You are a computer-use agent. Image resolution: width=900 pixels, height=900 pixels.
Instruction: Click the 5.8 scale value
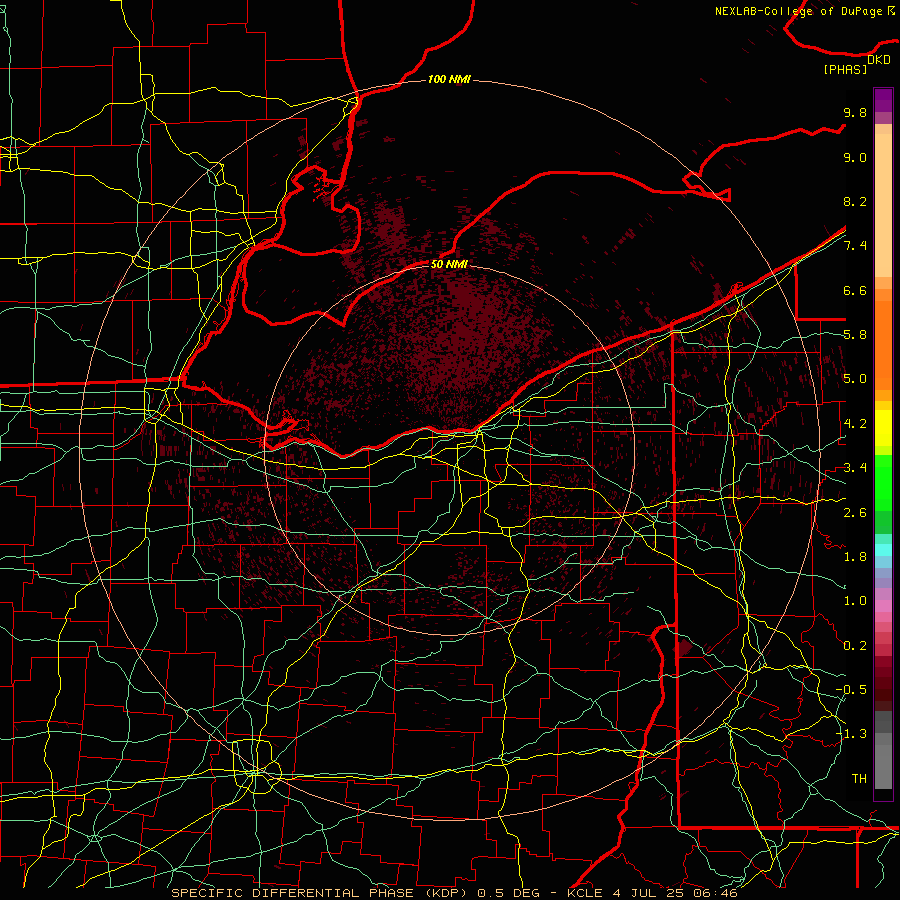[855, 335]
